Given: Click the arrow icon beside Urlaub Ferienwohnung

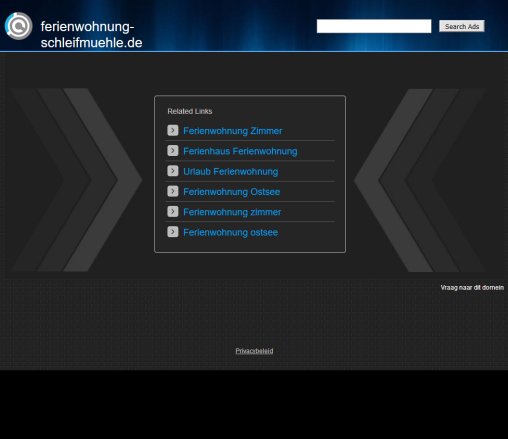Looking at the screenshot, I should tap(173, 171).
